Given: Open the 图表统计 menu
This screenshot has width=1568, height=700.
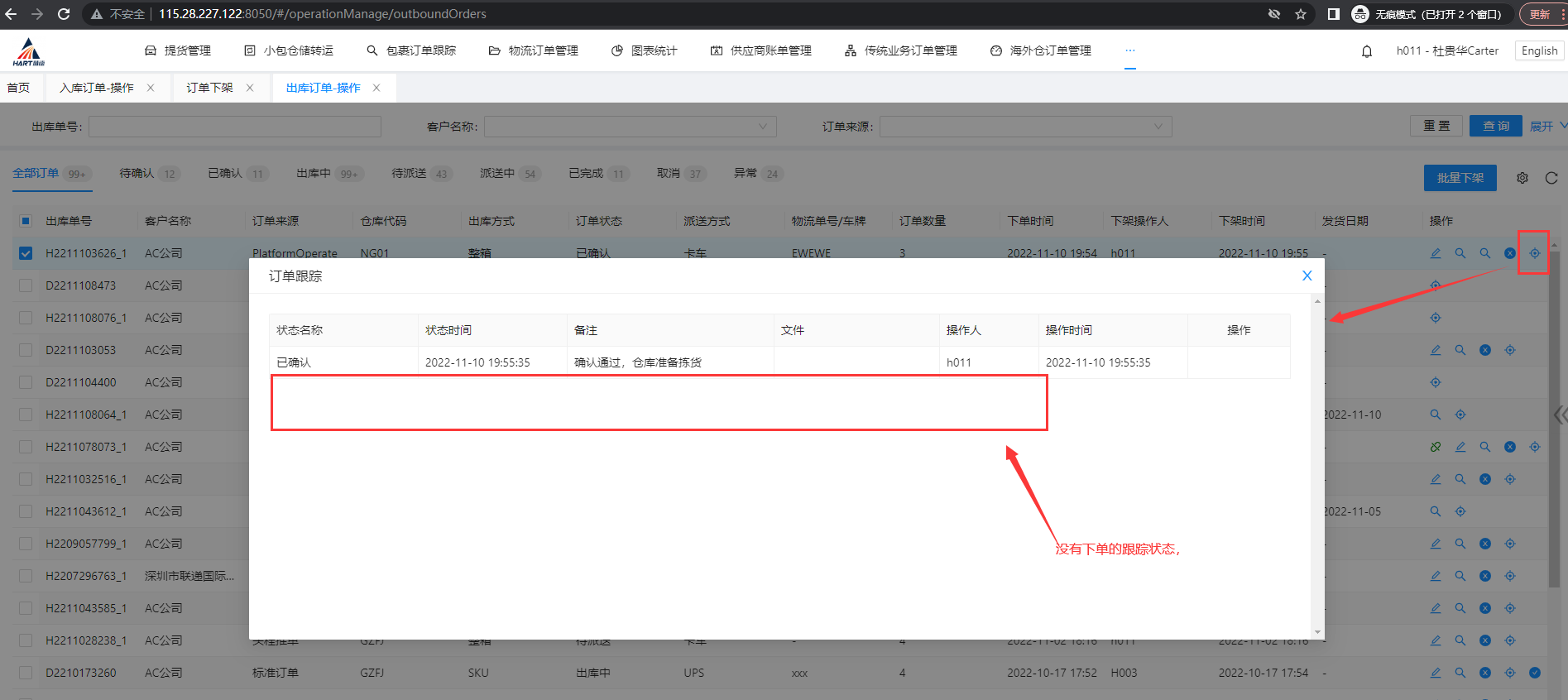Looking at the screenshot, I should pyautogui.click(x=645, y=51).
